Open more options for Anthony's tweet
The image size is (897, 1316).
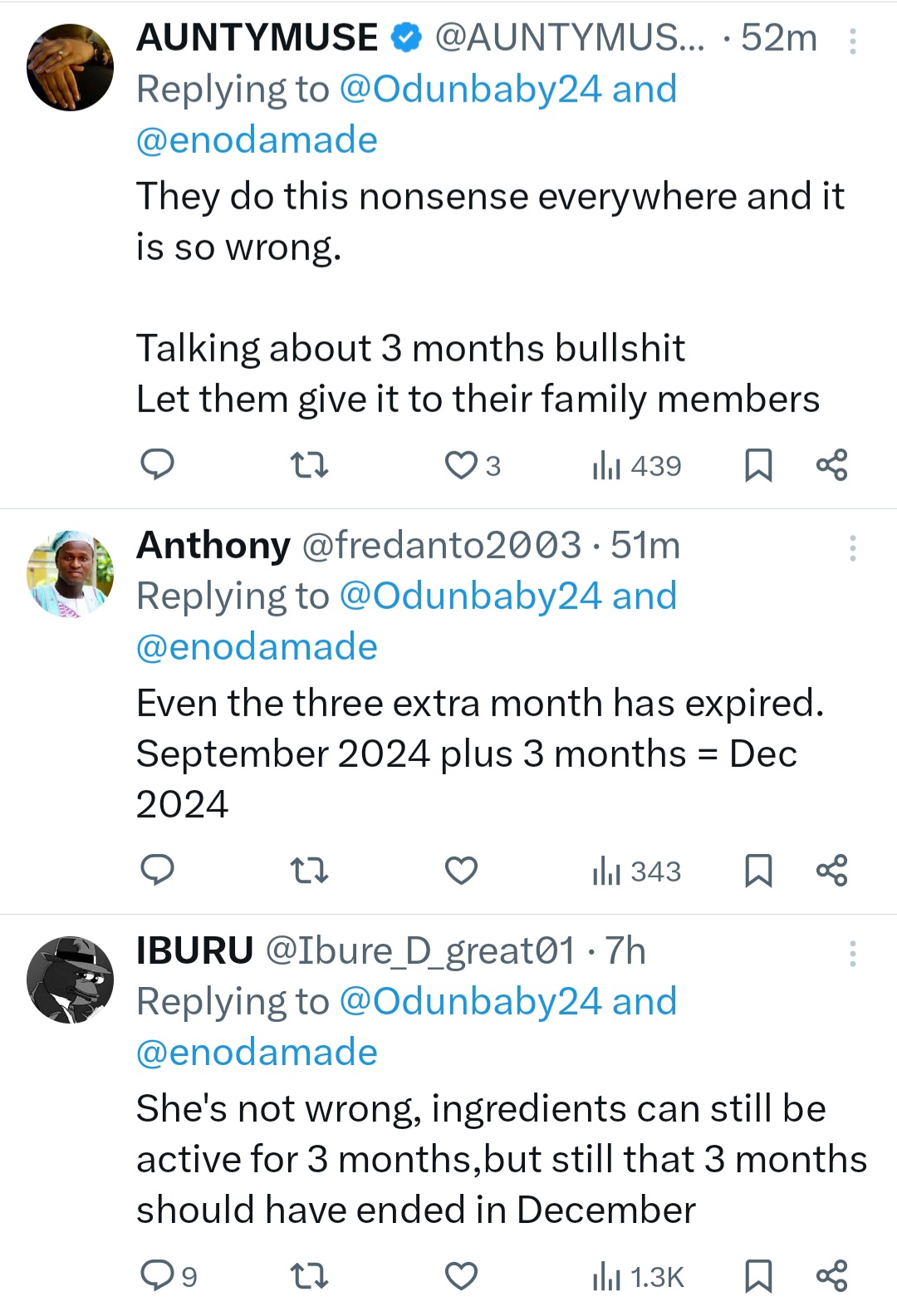tap(852, 548)
